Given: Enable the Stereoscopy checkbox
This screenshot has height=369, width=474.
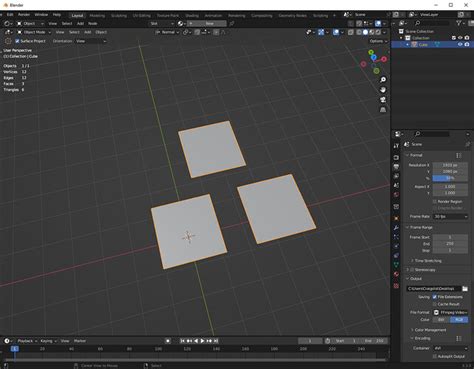Looking at the screenshot, I should pos(412,270).
